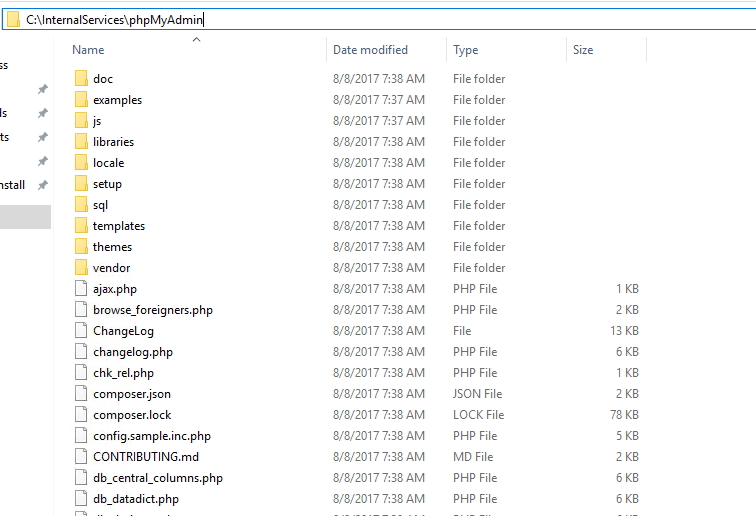Click the 'MD File' type cell
Screen dimensions: 756x517
pyautogui.click(x=473, y=457)
